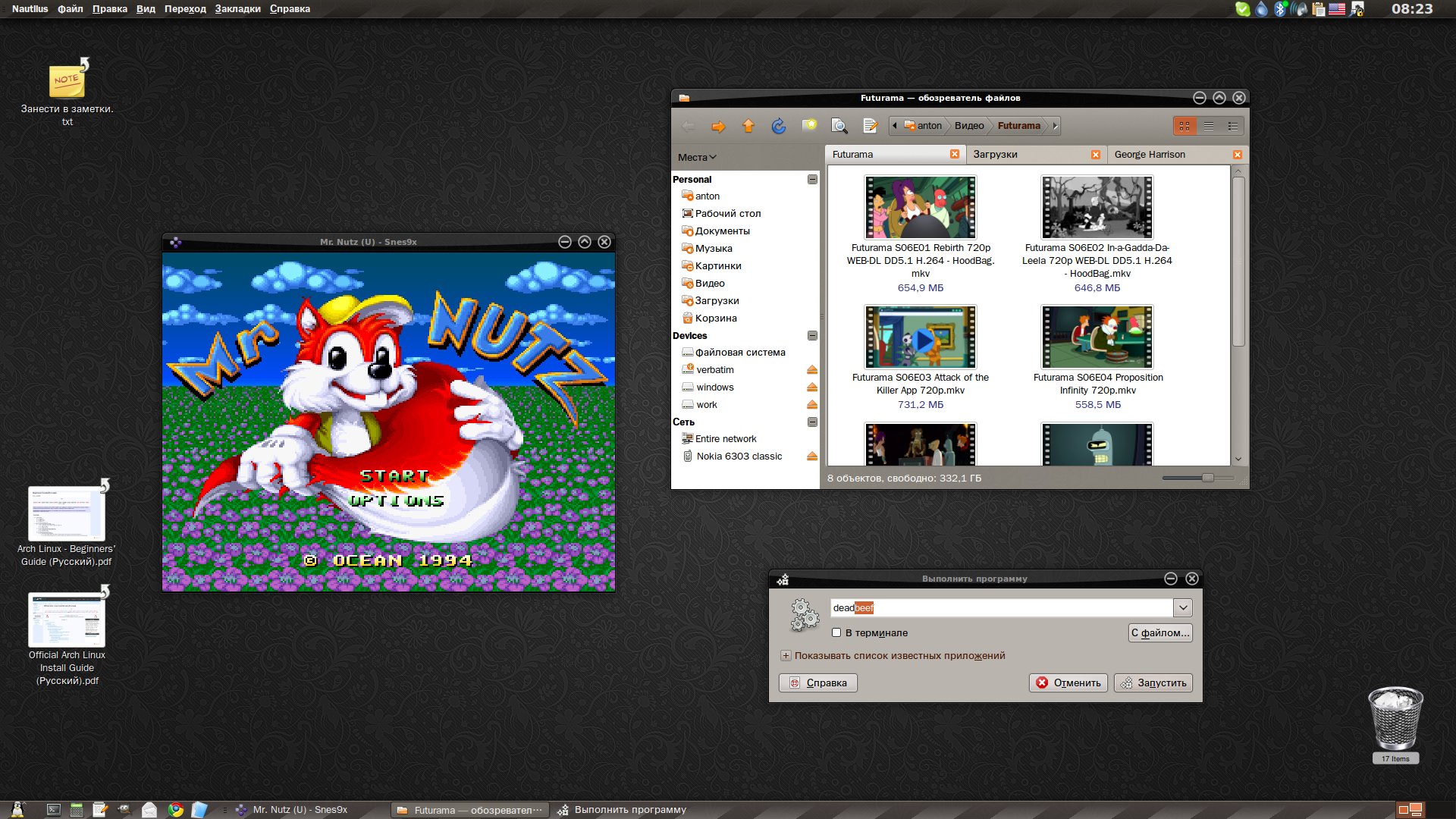
Task: Select 'Файловая система' in the sidebar
Action: (x=739, y=353)
